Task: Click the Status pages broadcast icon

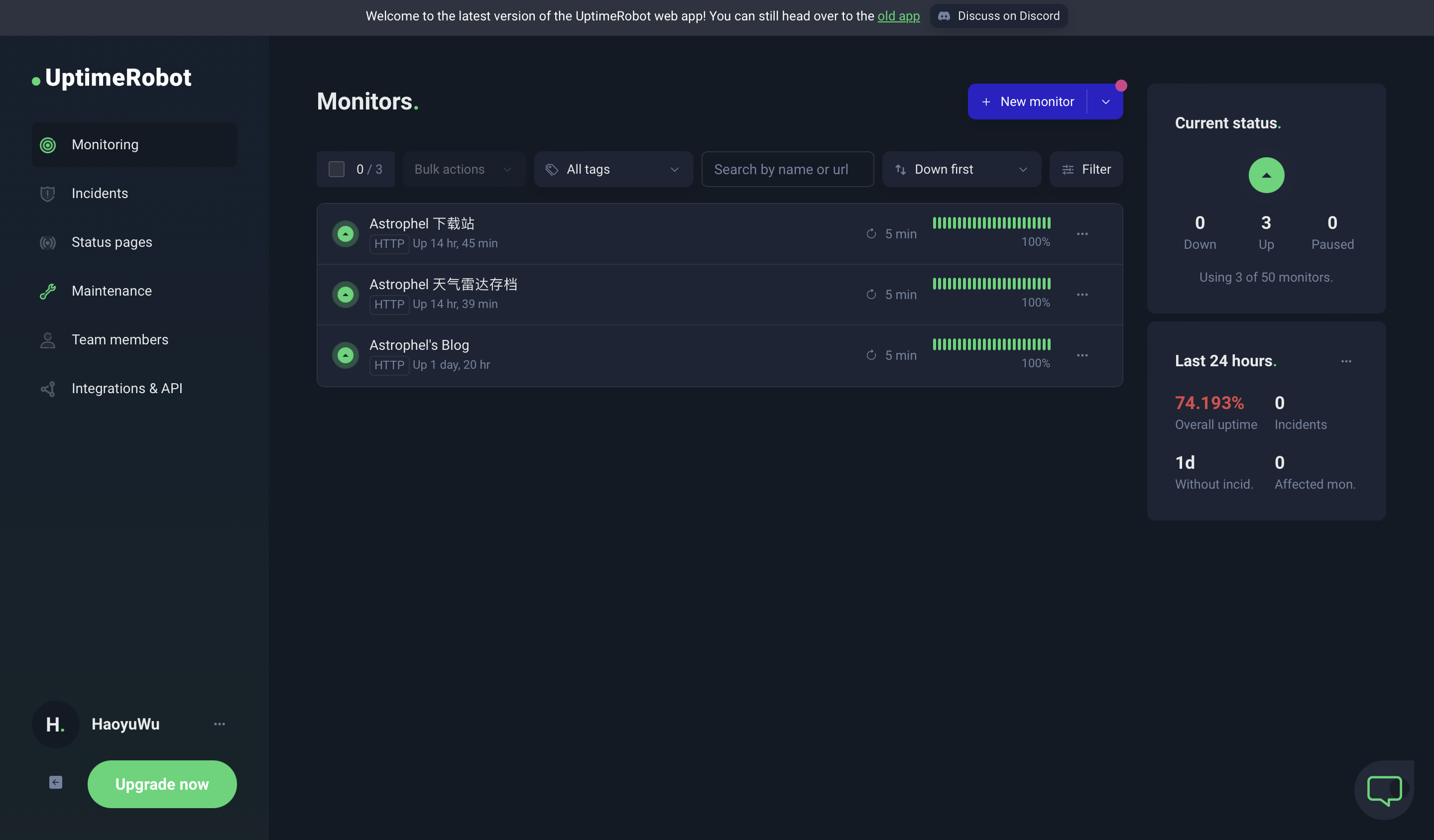Action: tap(48, 243)
